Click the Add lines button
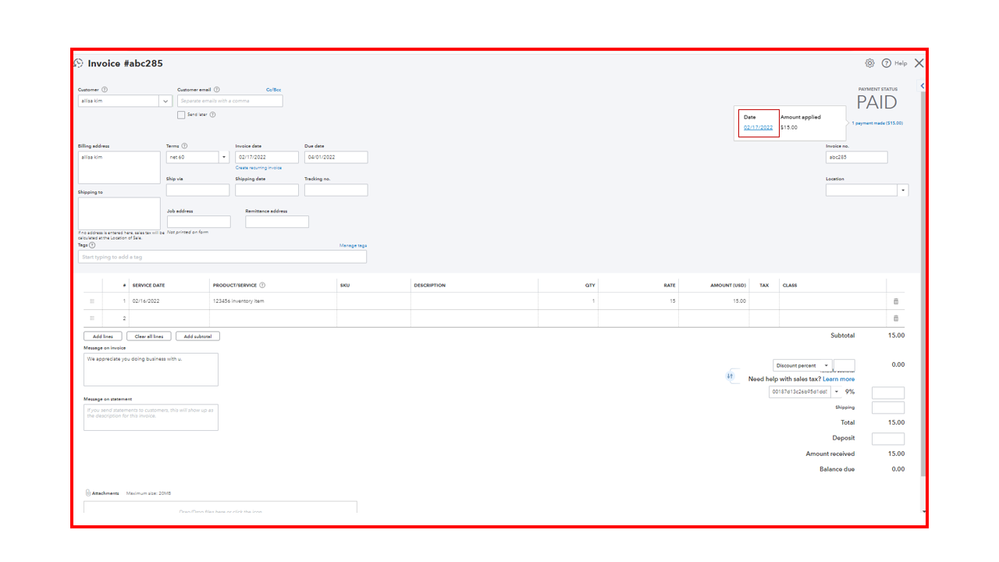The image size is (999, 562). [x=103, y=336]
